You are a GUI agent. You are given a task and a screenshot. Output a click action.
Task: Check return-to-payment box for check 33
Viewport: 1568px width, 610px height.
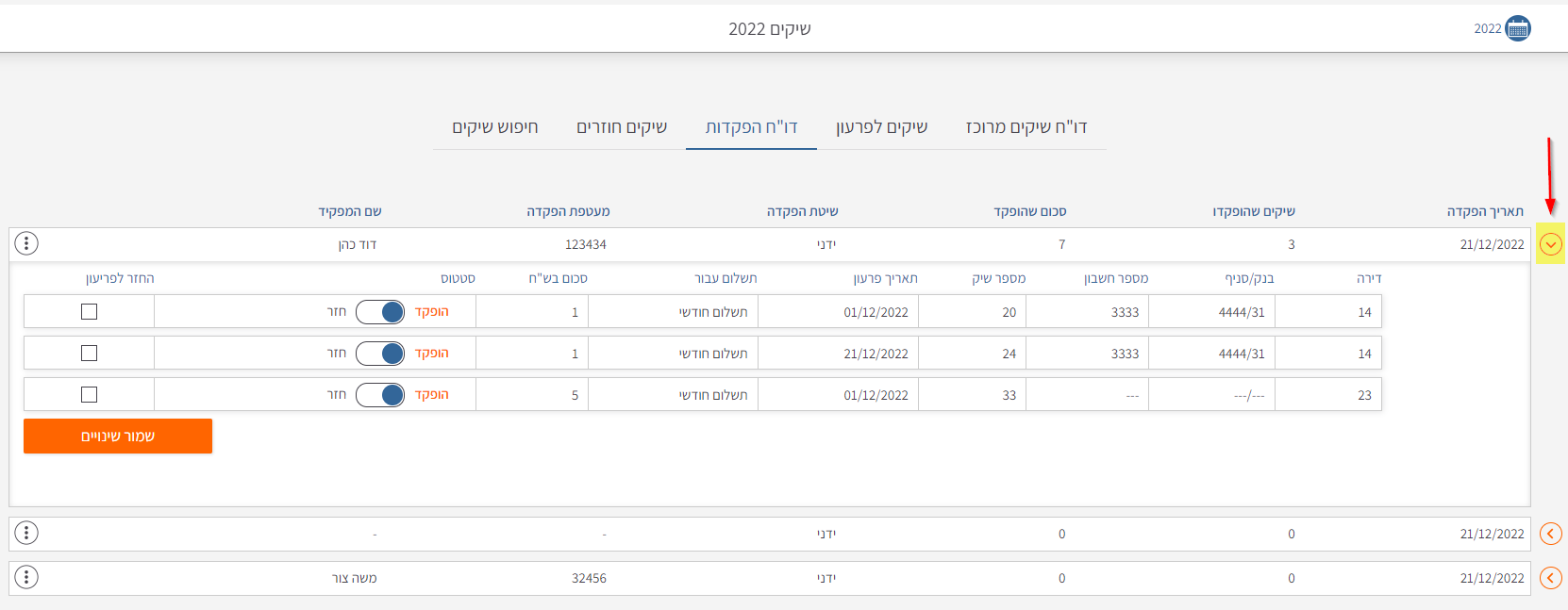coord(90,395)
